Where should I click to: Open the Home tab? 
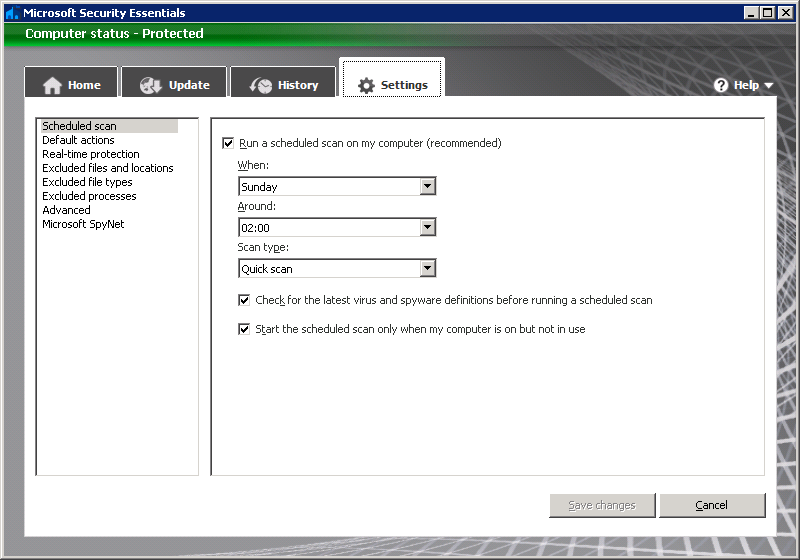click(x=71, y=82)
